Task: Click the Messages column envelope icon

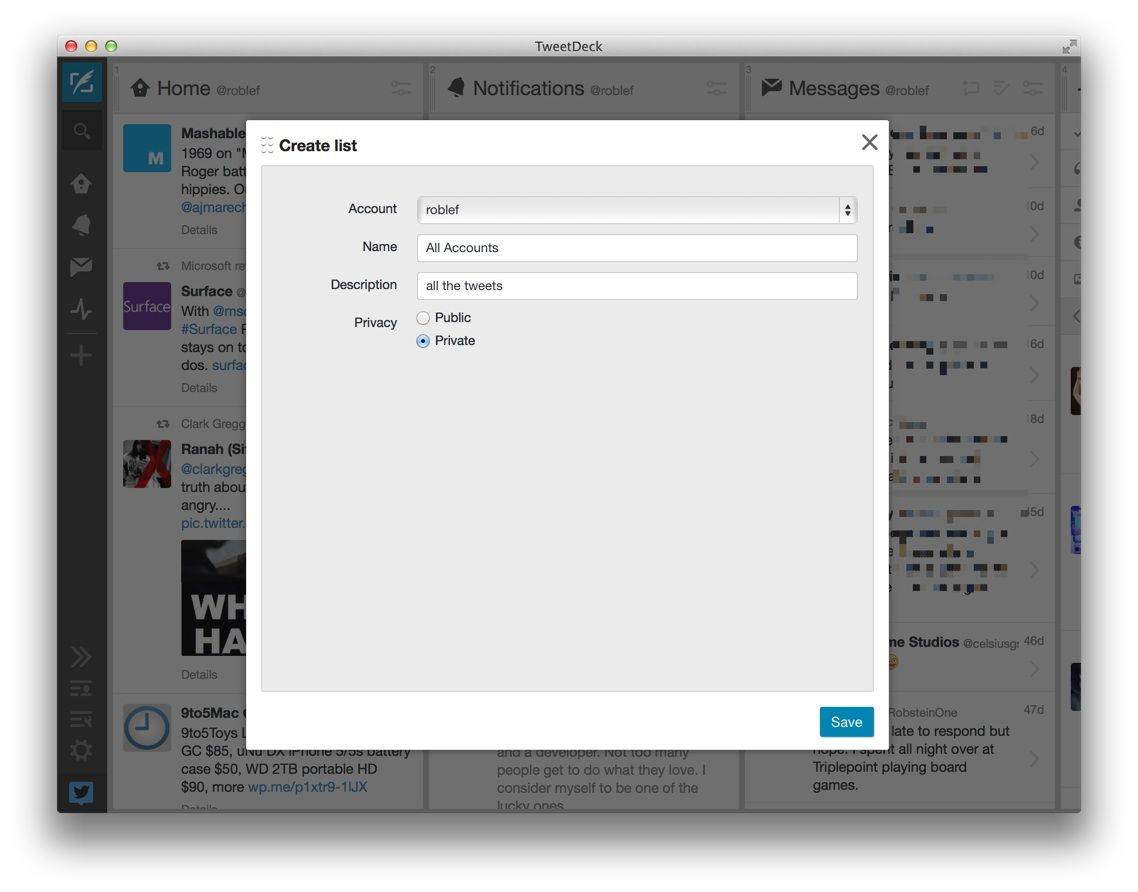Action: (771, 87)
